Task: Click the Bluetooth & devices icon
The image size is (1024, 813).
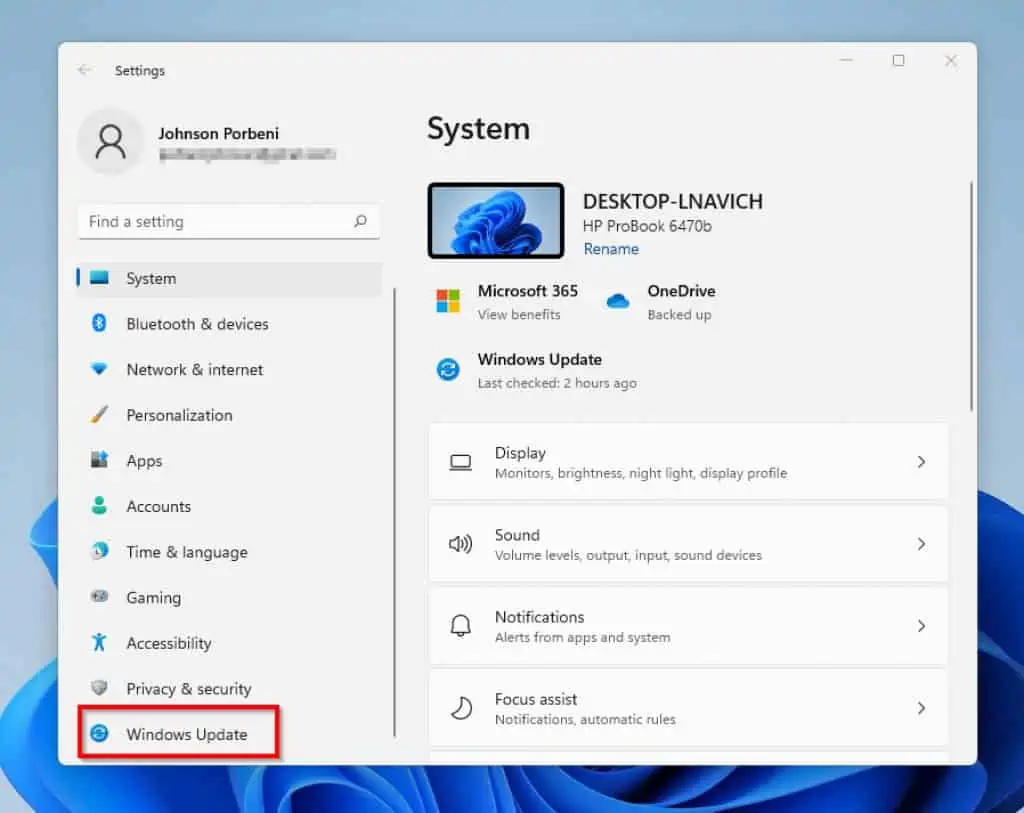Action: point(99,323)
